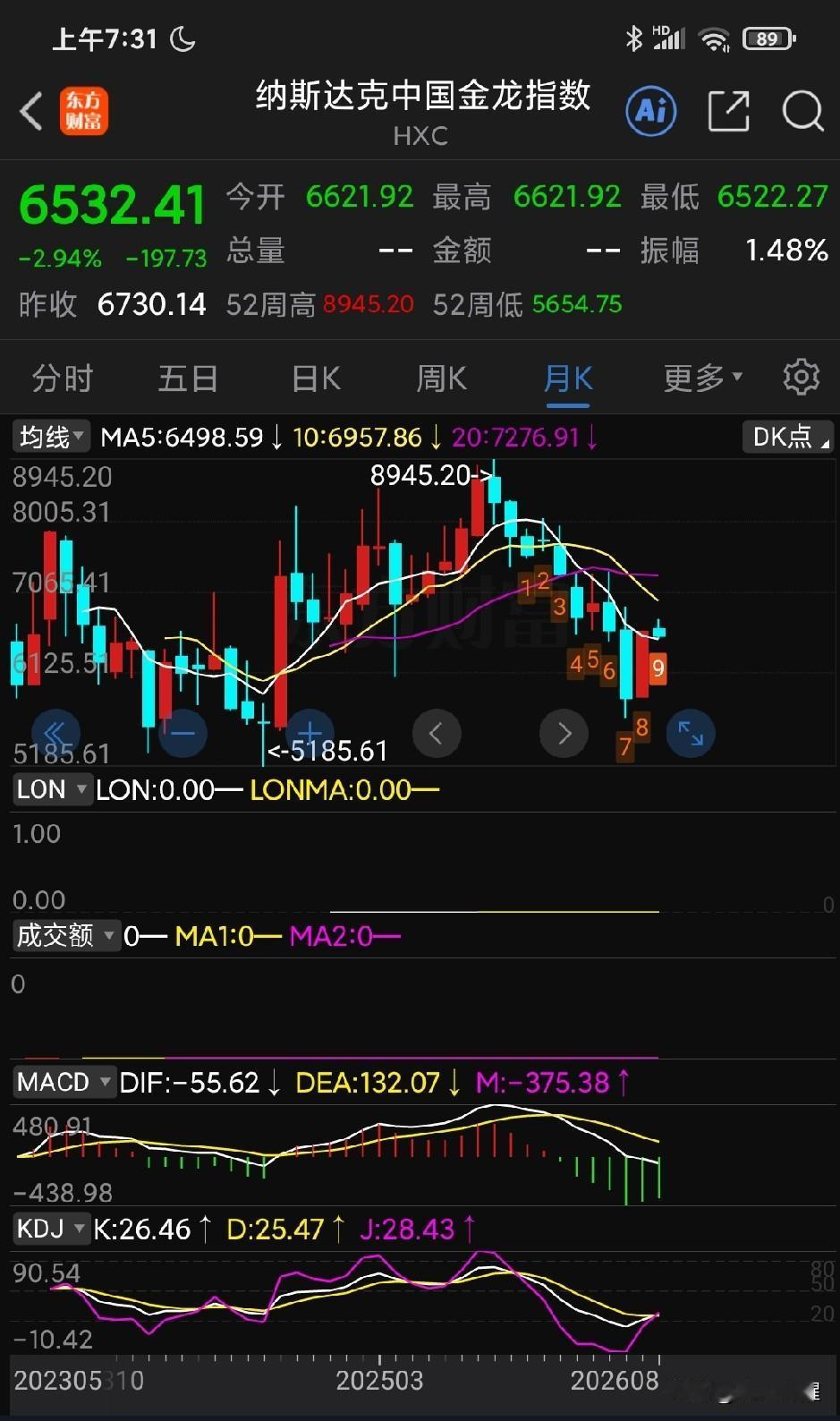Tap the D:25.47 readout
The height and width of the screenshot is (1421, 840).
tap(275, 1230)
